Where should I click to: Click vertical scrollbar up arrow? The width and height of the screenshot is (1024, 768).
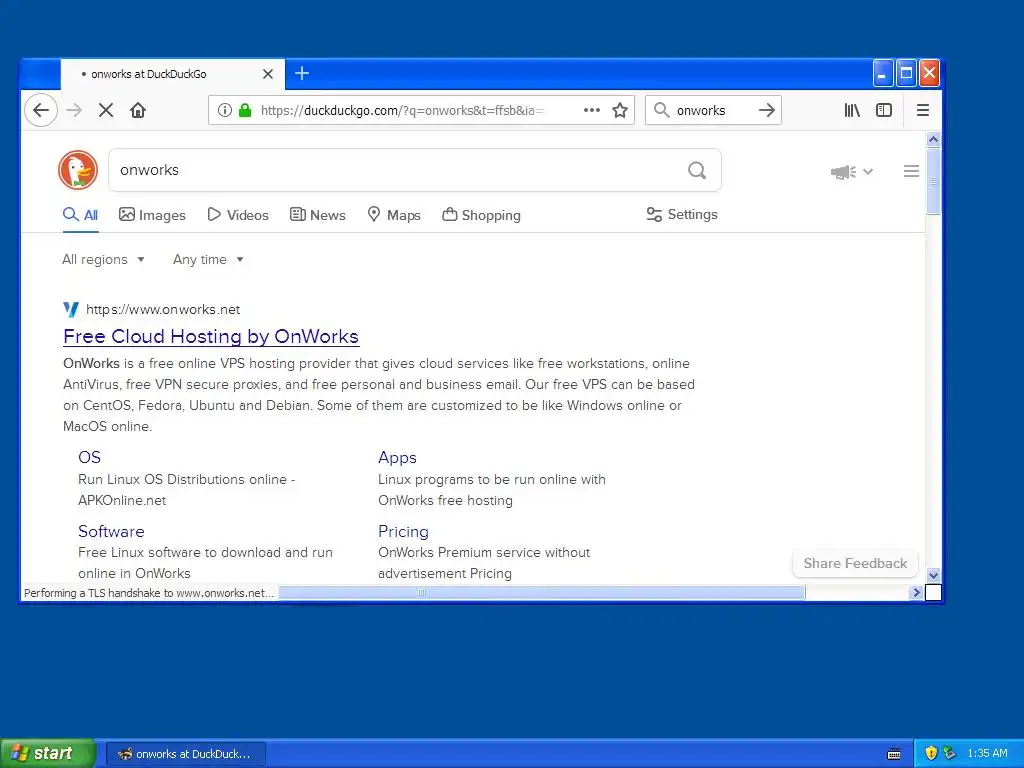pyautogui.click(x=933, y=139)
